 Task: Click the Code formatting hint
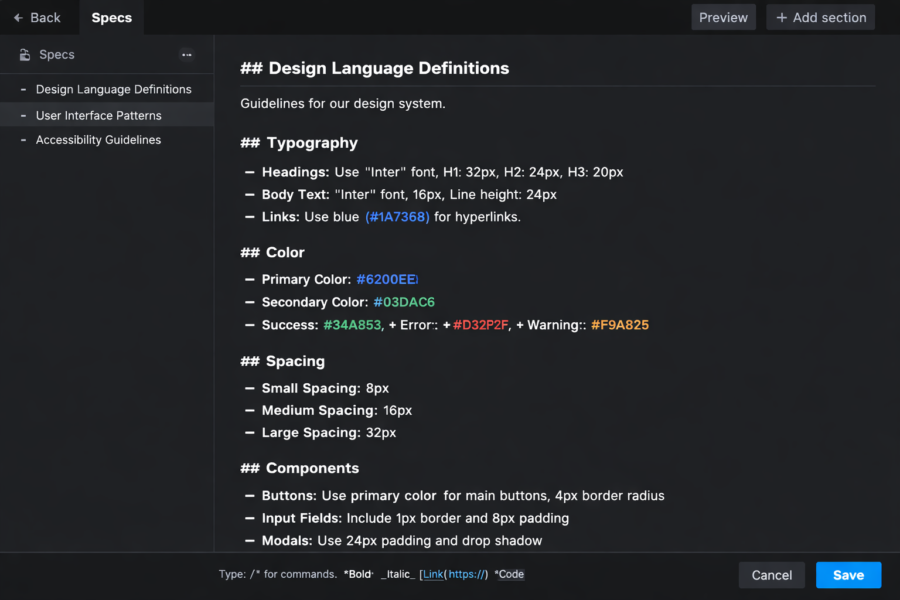510,574
